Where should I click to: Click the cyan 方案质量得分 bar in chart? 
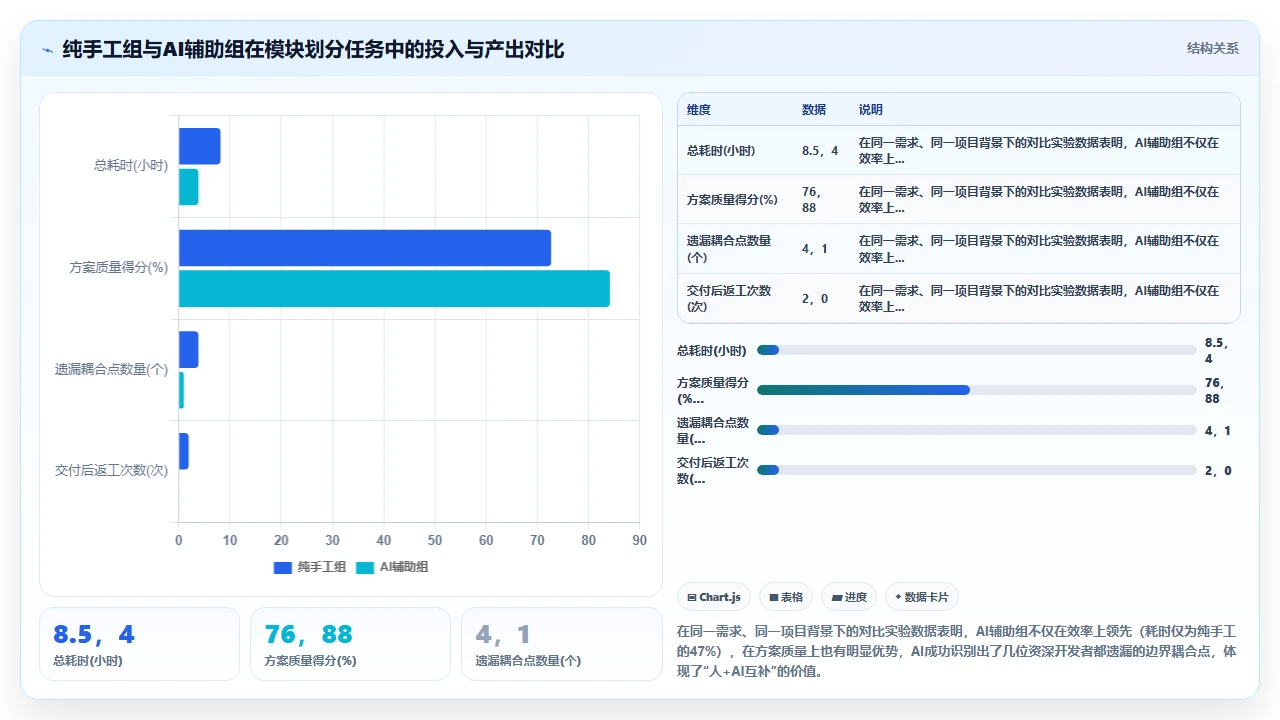pos(394,289)
